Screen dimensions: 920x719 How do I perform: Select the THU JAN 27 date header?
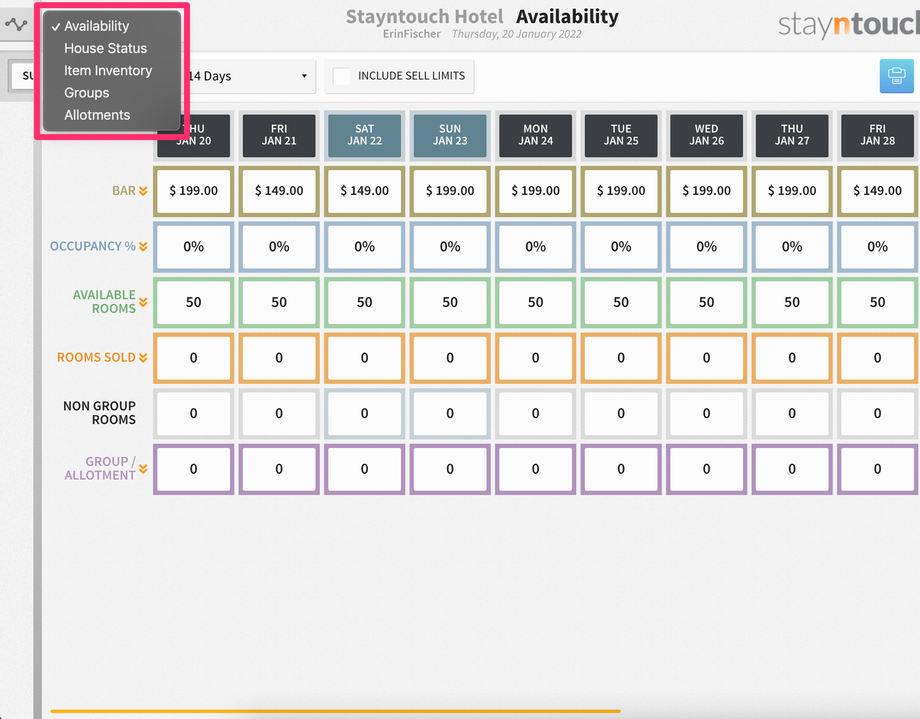(x=792, y=135)
